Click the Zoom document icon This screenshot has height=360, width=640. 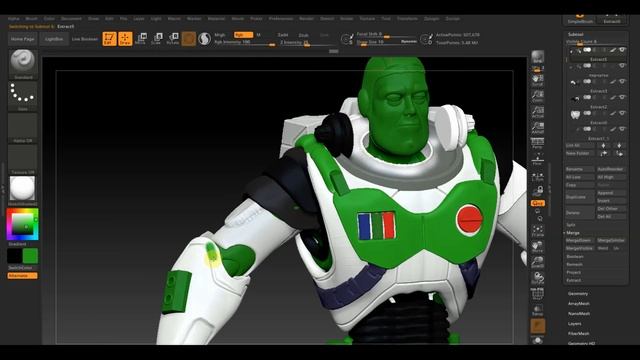pos(538,96)
